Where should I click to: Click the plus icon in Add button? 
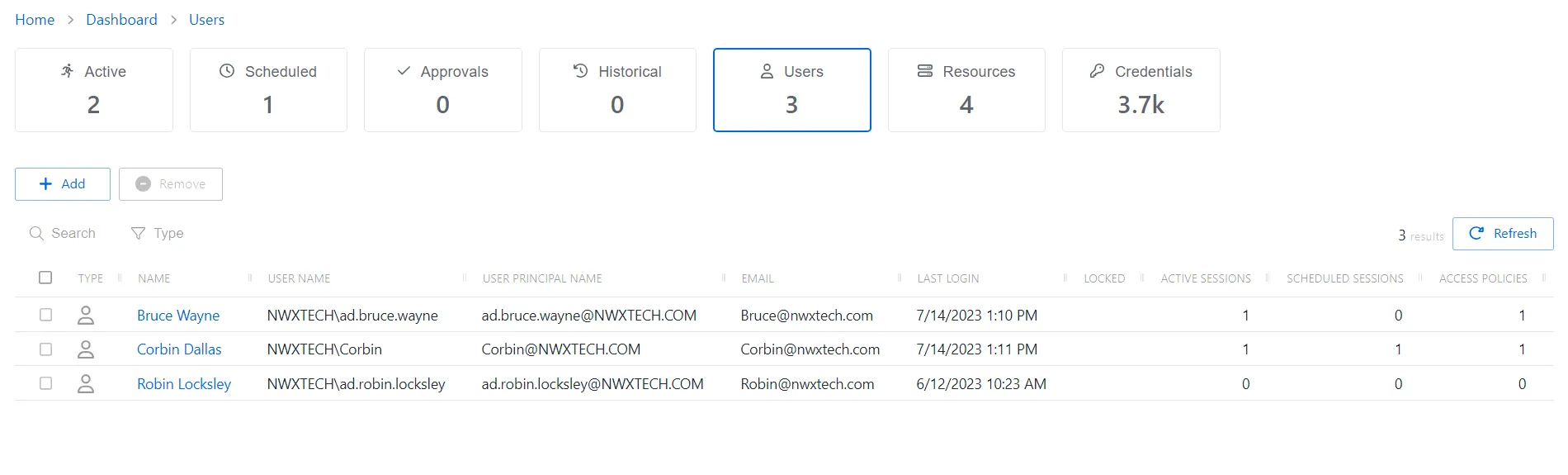coord(46,183)
